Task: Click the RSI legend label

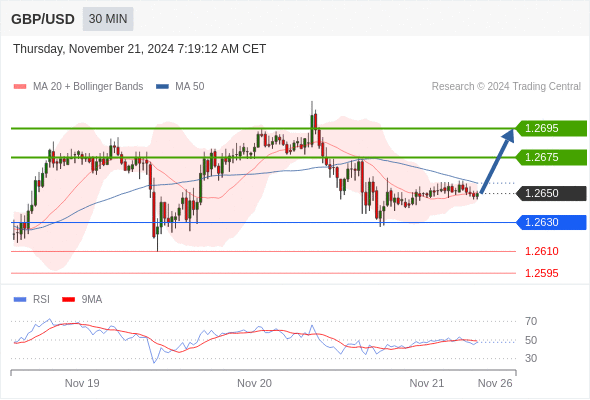Action: coord(41,300)
